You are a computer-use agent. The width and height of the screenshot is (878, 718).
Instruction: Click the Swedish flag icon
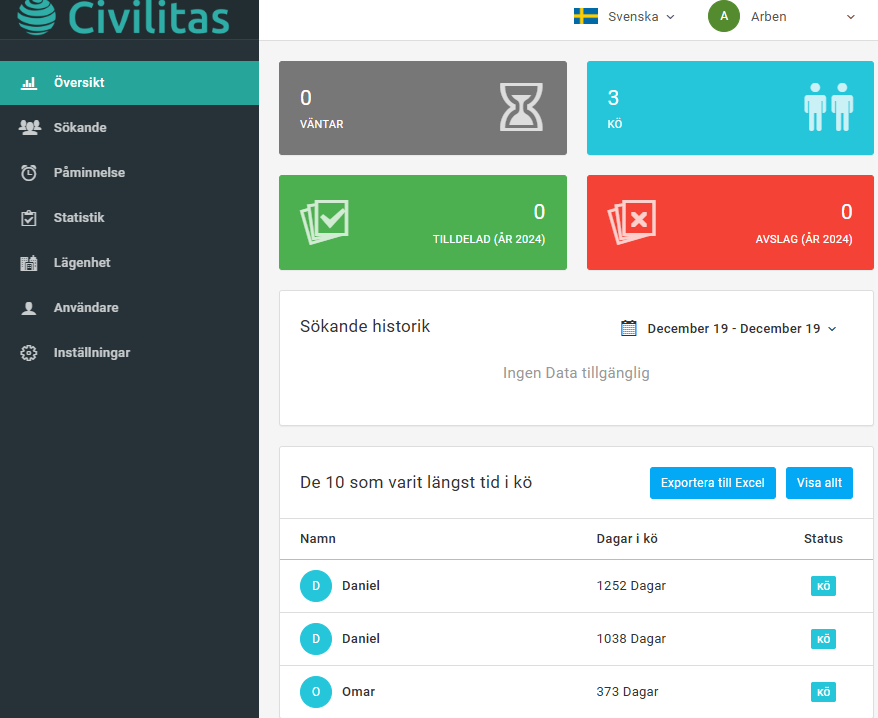coord(585,16)
